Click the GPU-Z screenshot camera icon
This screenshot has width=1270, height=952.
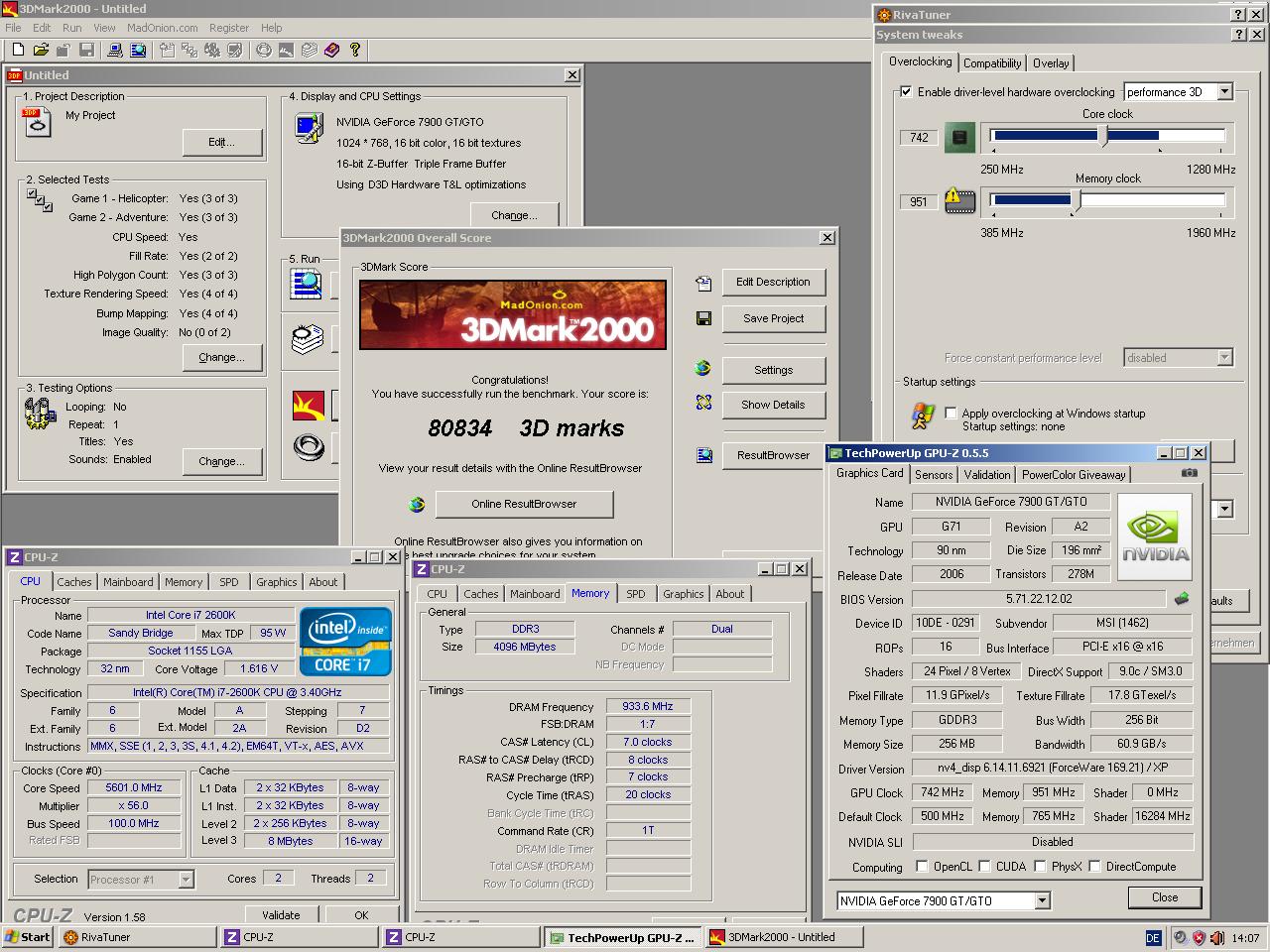[1190, 473]
